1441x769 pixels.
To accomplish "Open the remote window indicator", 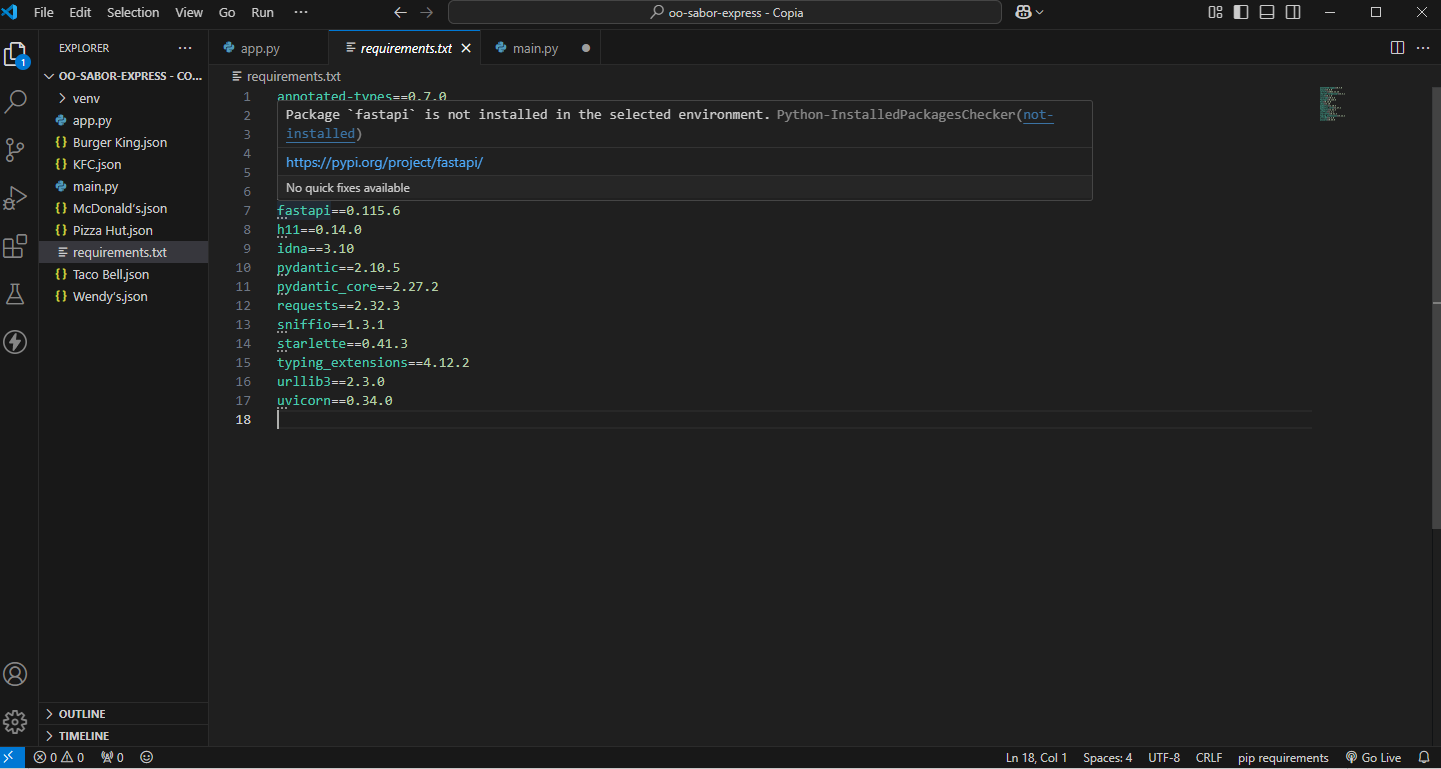I will coord(11,758).
